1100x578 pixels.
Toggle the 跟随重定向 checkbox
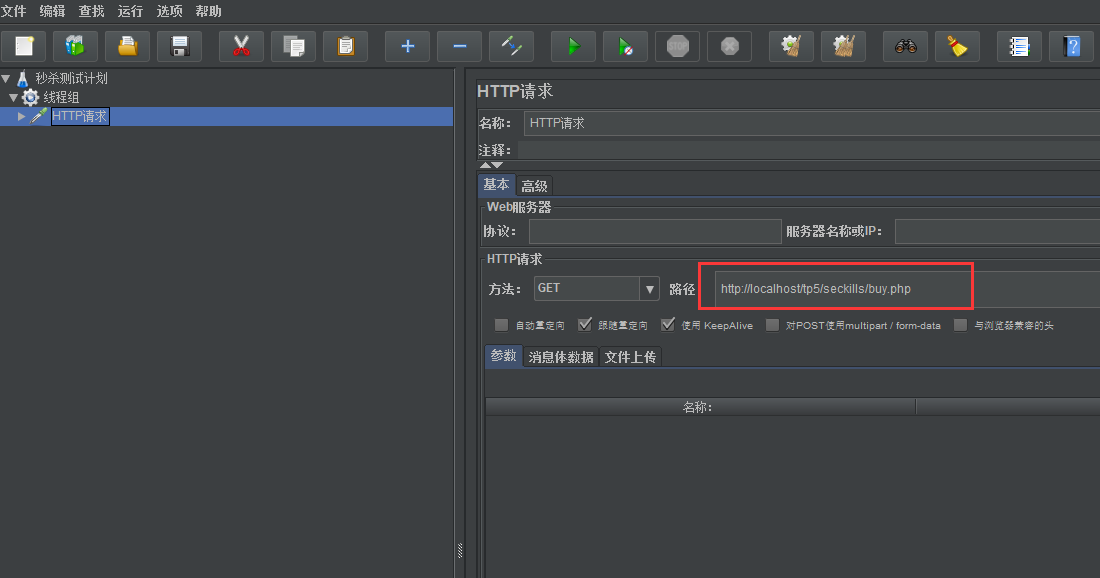584,325
